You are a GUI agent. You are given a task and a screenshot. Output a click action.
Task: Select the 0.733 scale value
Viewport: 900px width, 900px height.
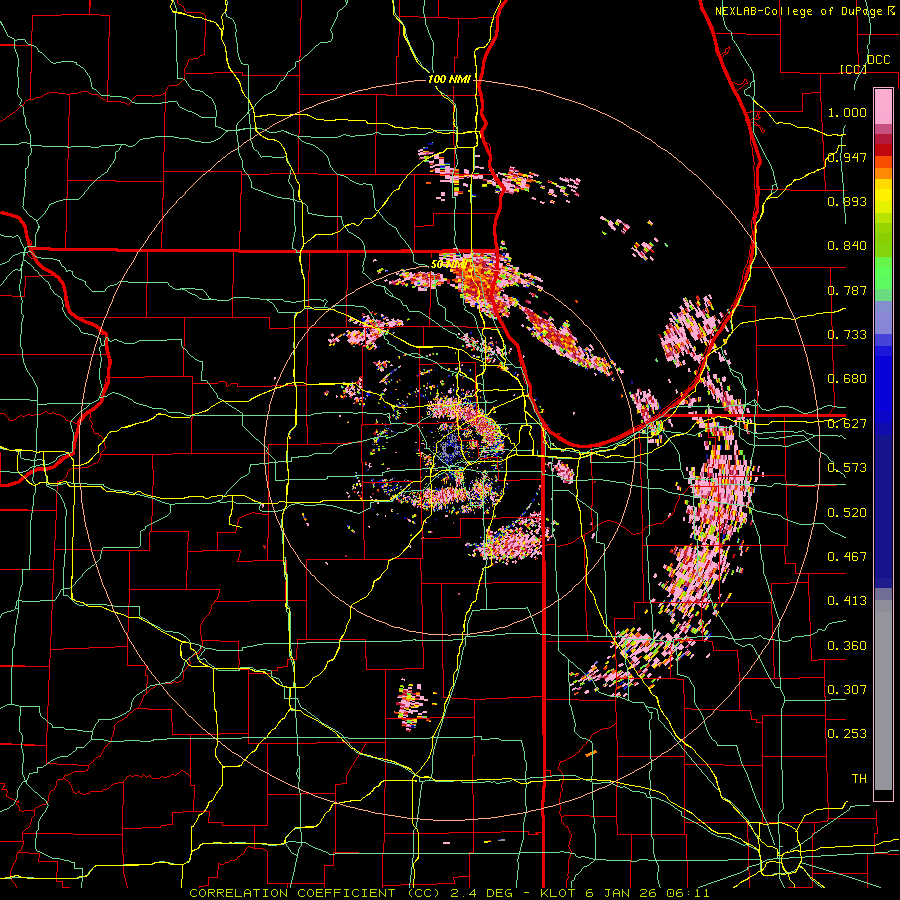tap(847, 335)
